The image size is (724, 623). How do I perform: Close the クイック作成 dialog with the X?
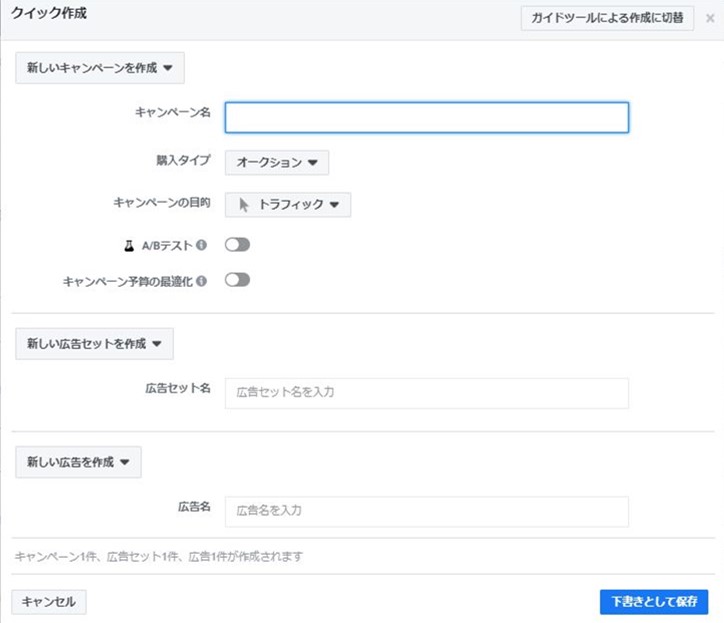(x=710, y=18)
